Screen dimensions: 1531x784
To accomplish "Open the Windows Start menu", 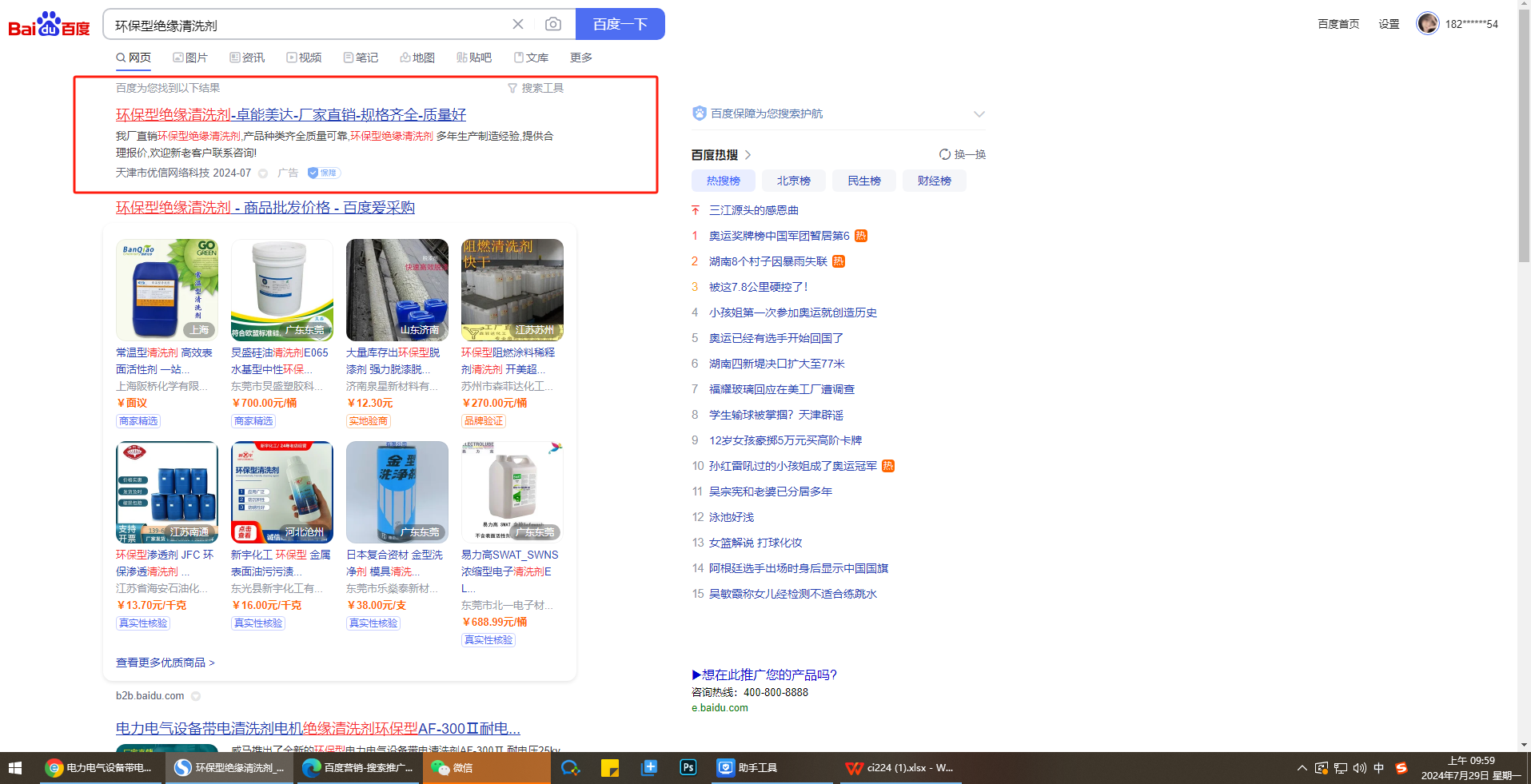I will [x=14, y=768].
